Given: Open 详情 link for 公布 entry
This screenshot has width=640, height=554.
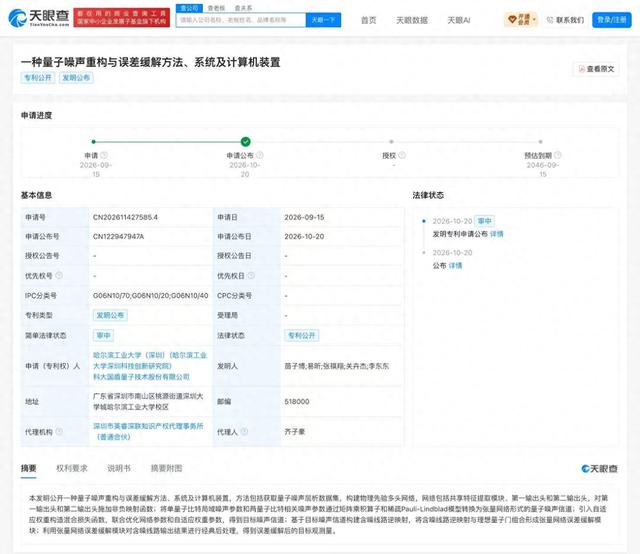Looking at the screenshot, I should [455, 265].
